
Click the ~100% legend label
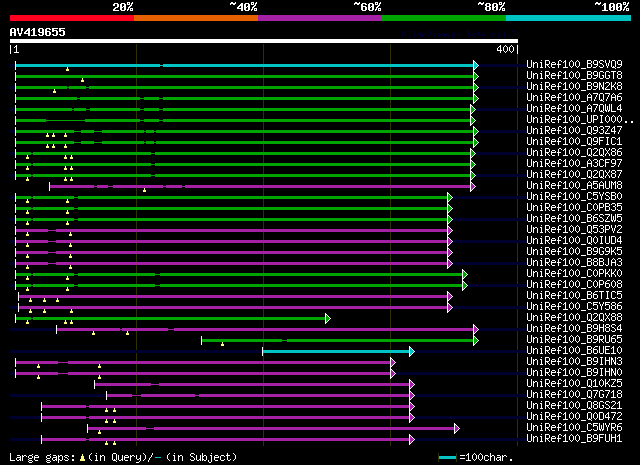[x=612, y=7]
